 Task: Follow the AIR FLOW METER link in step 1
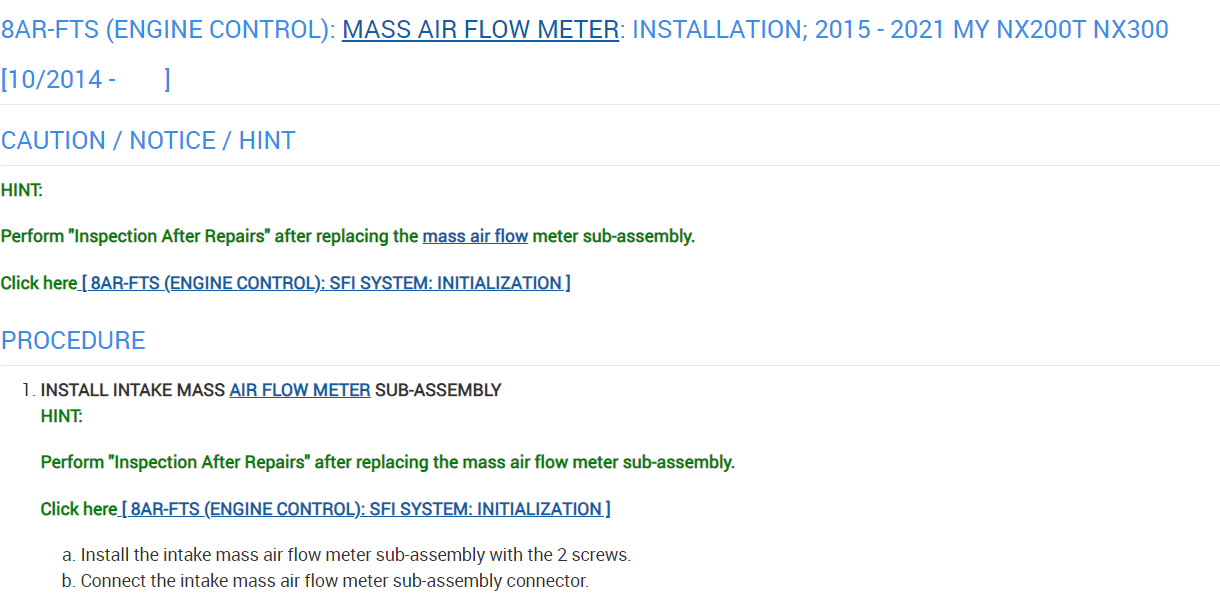click(x=300, y=390)
